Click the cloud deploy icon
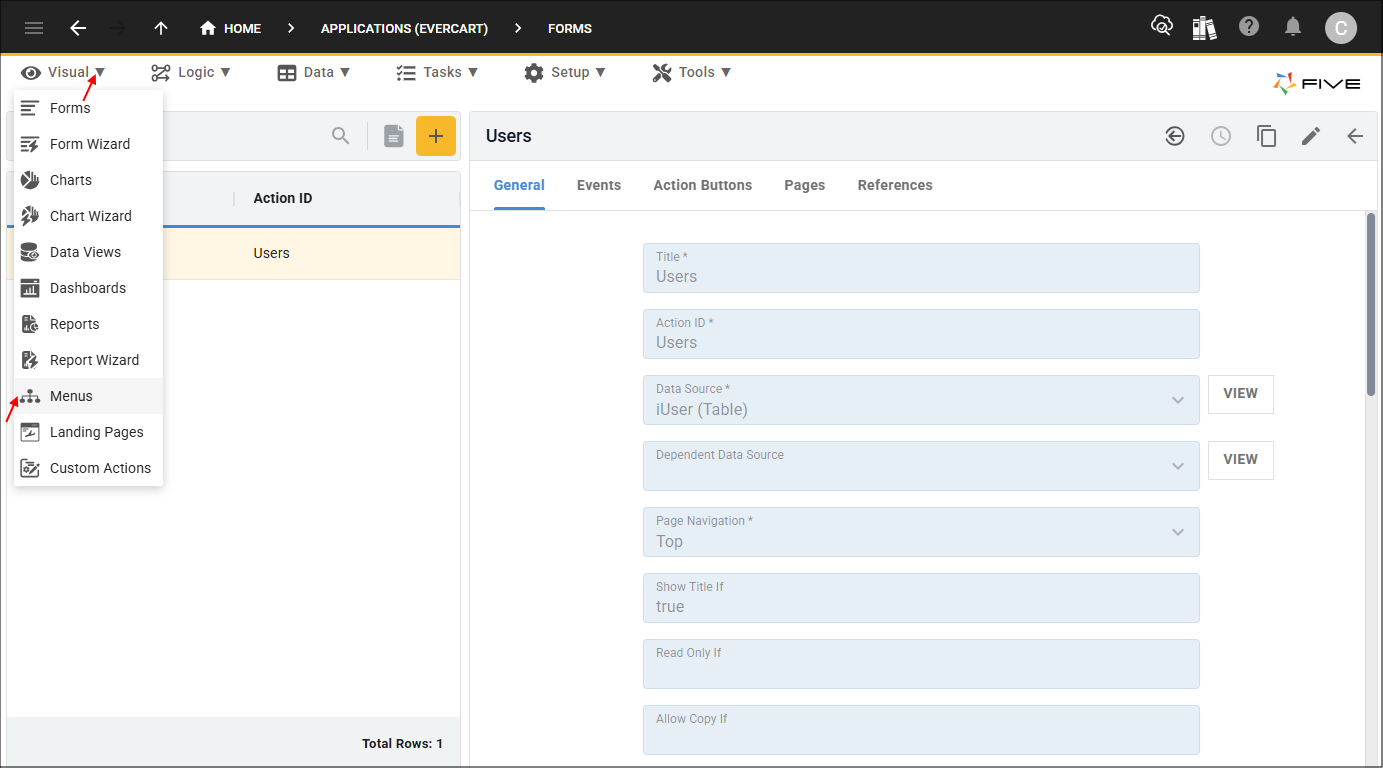The height and width of the screenshot is (768, 1383). pyautogui.click(x=1162, y=27)
